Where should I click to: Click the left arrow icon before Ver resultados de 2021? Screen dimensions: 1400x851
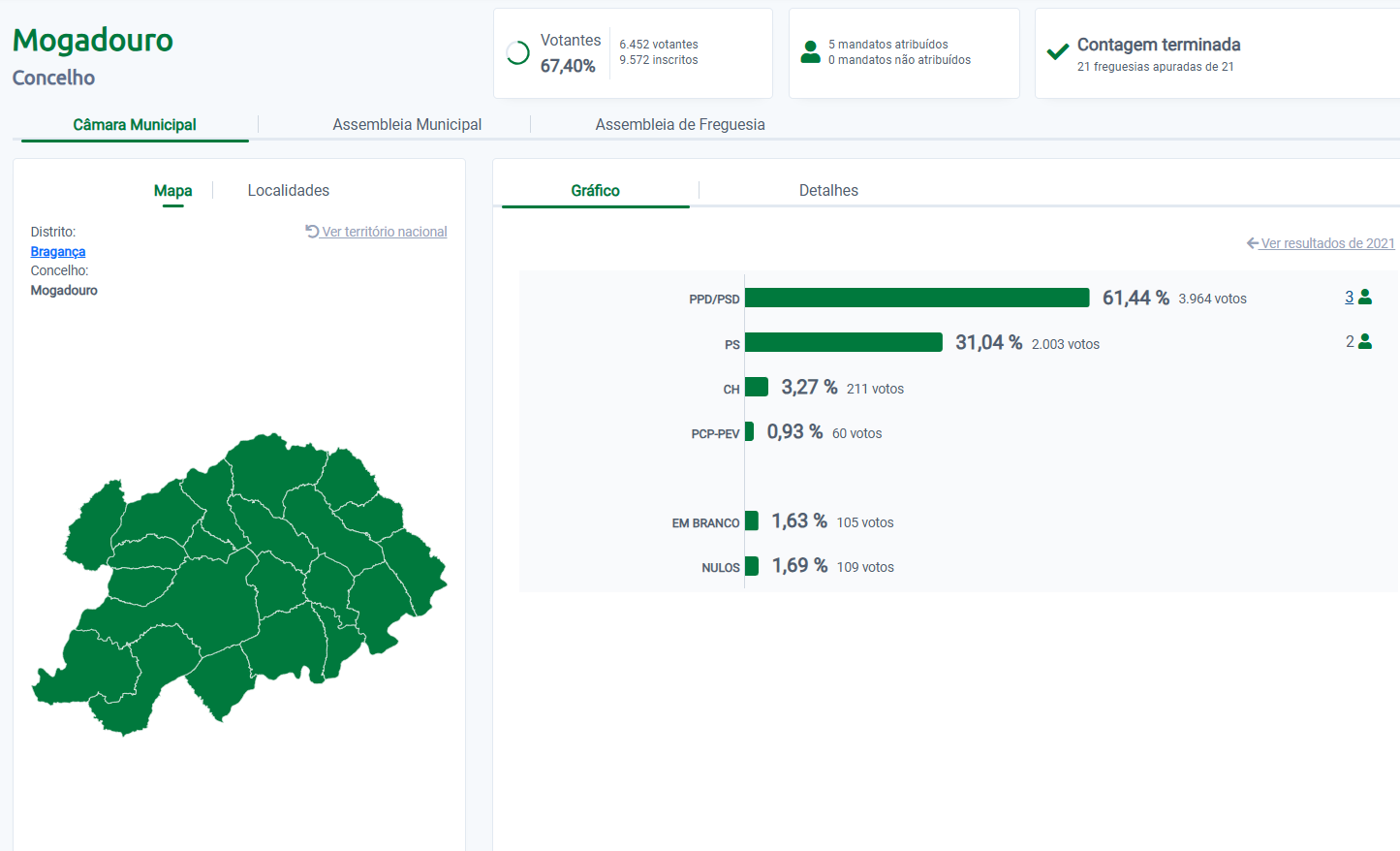click(x=1252, y=243)
